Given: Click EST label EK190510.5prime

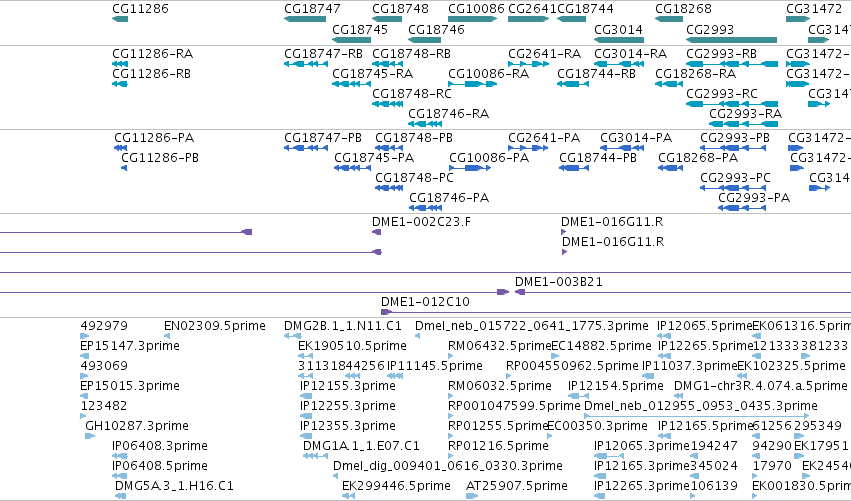Looking at the screenshot, I should pos(352,346).
